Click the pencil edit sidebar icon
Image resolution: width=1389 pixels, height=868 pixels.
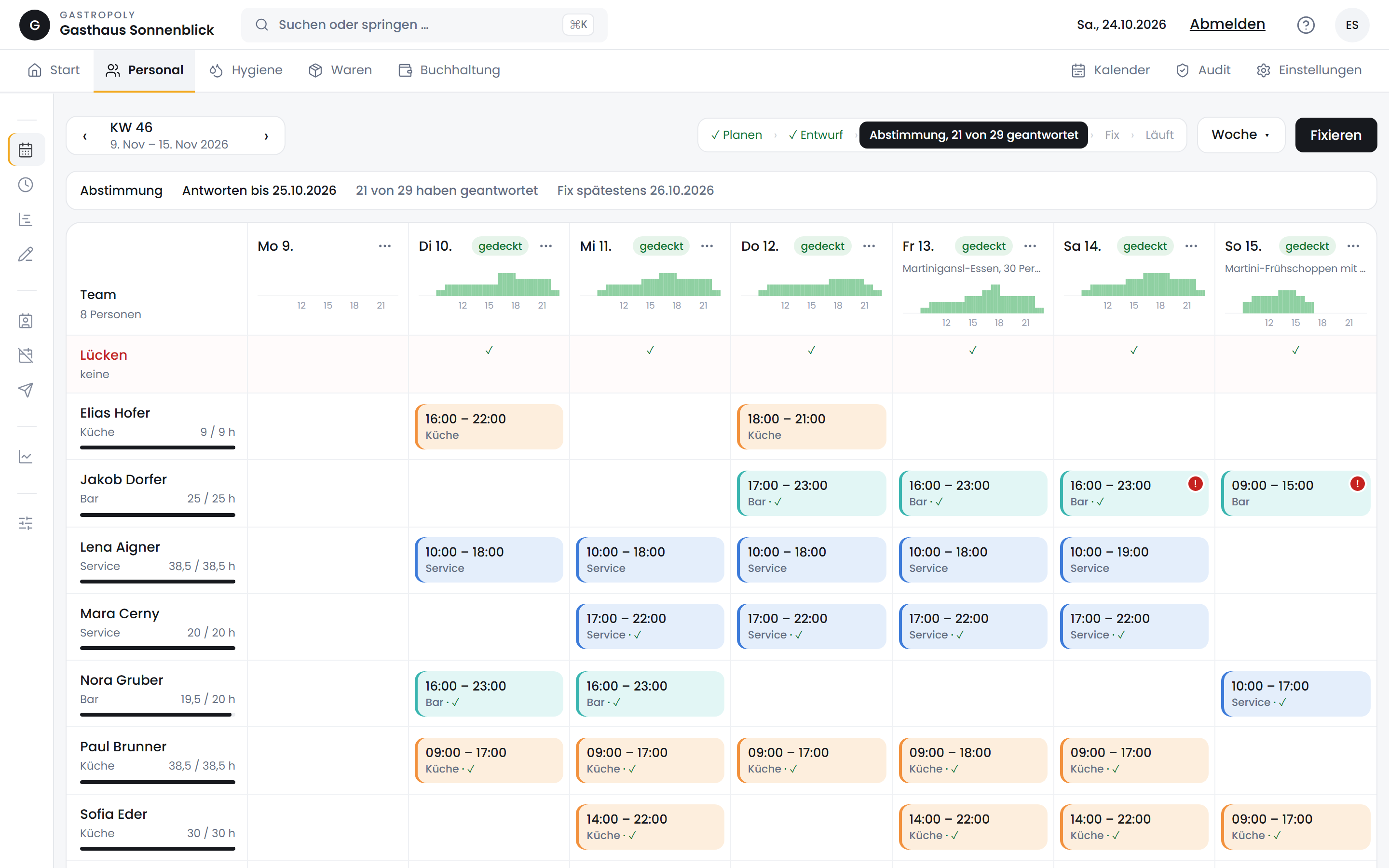pyautogui.click(x=26, y=254)
